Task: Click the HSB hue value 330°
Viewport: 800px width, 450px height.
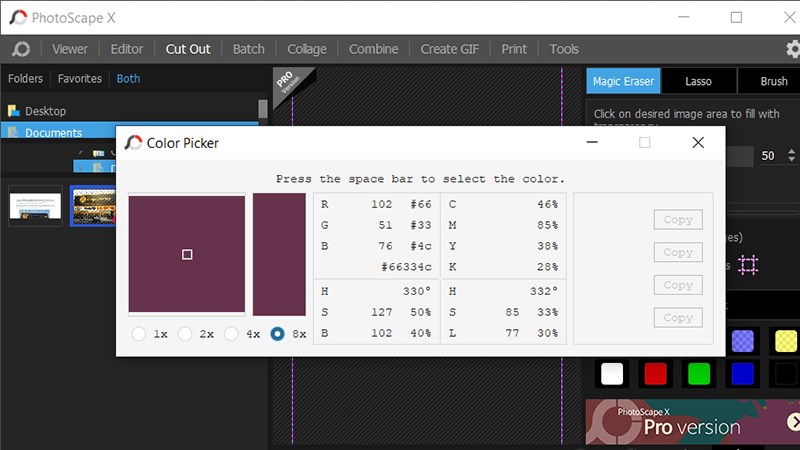Action: (417, 291)
